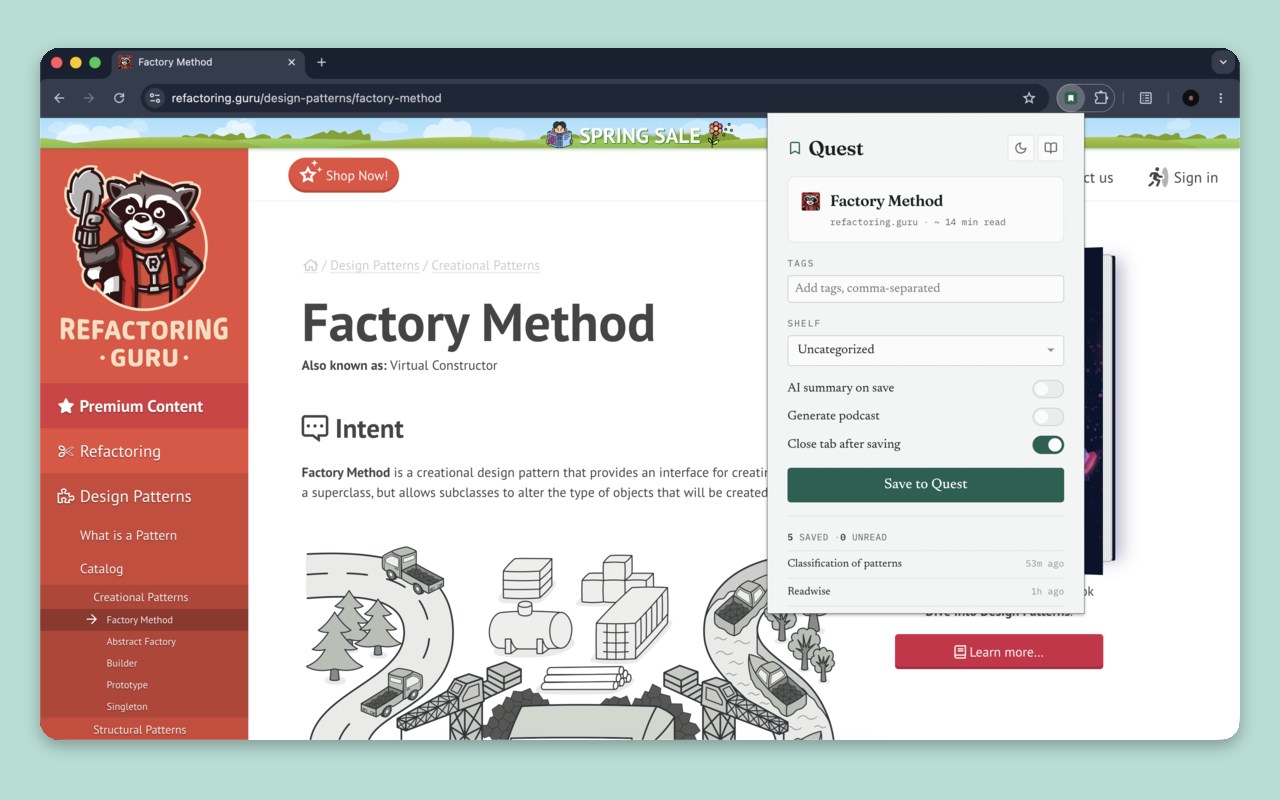This screenshot has height=800, width=1280.
Task: Open What is a Pattern page
Action: click(x=128, y=535)
